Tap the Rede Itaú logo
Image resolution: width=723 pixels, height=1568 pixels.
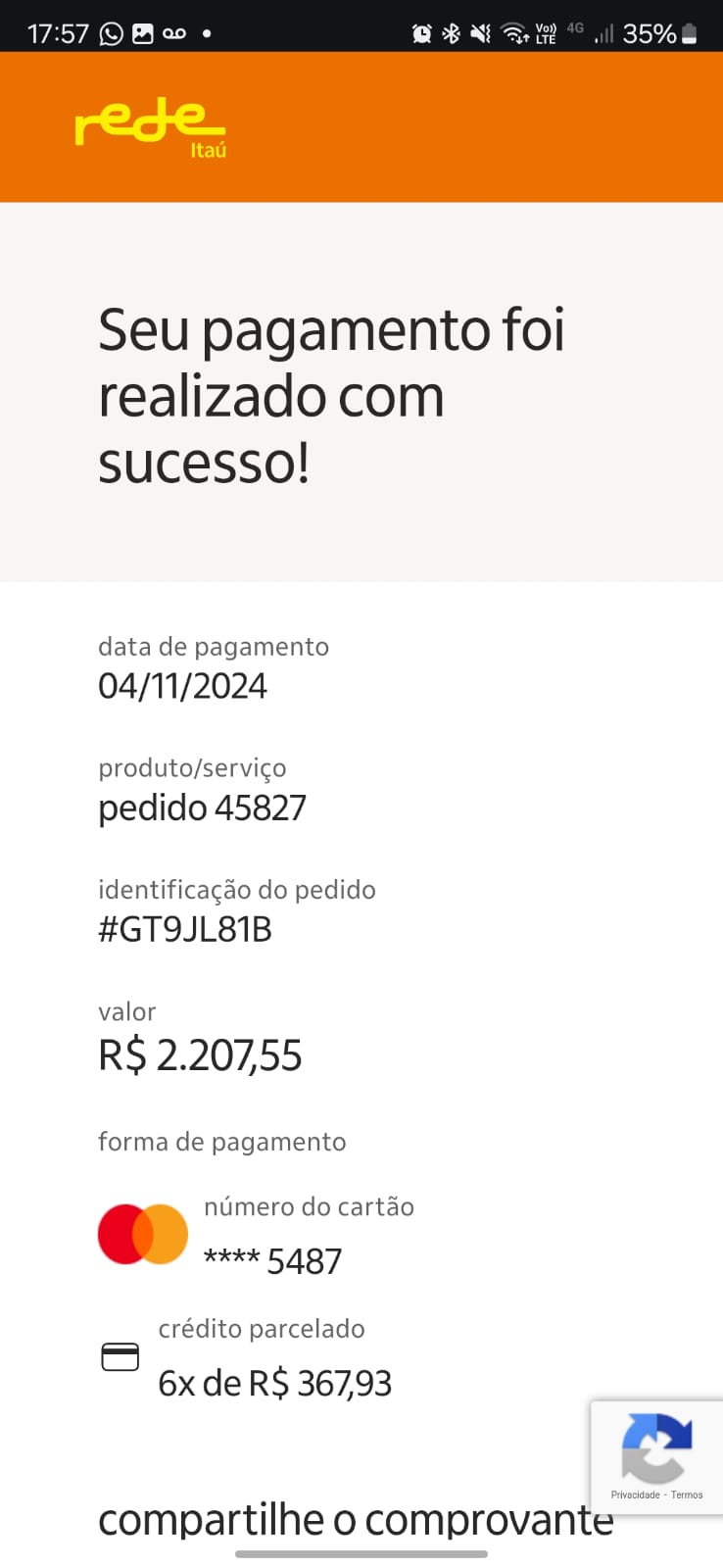(x=150, y=127)
